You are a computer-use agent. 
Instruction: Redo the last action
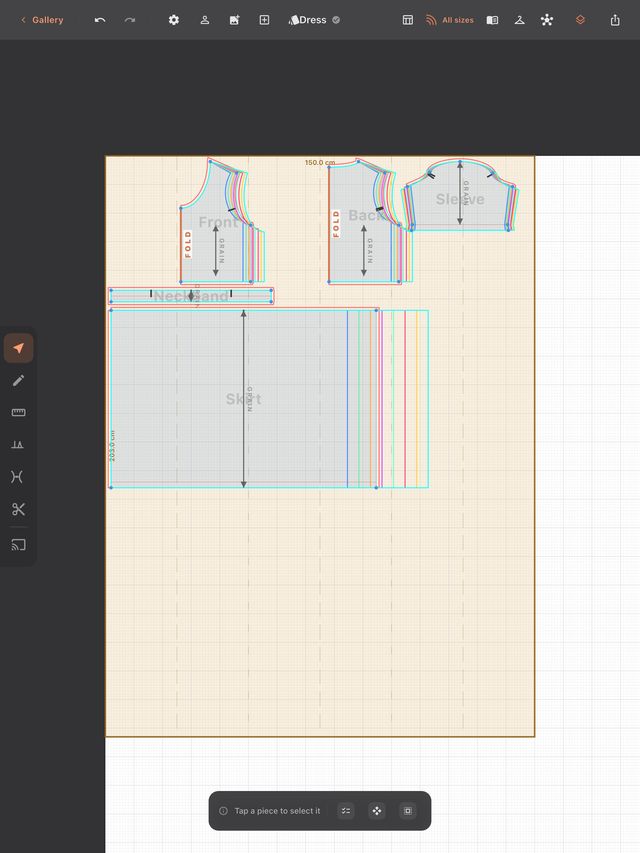point(130,20)
